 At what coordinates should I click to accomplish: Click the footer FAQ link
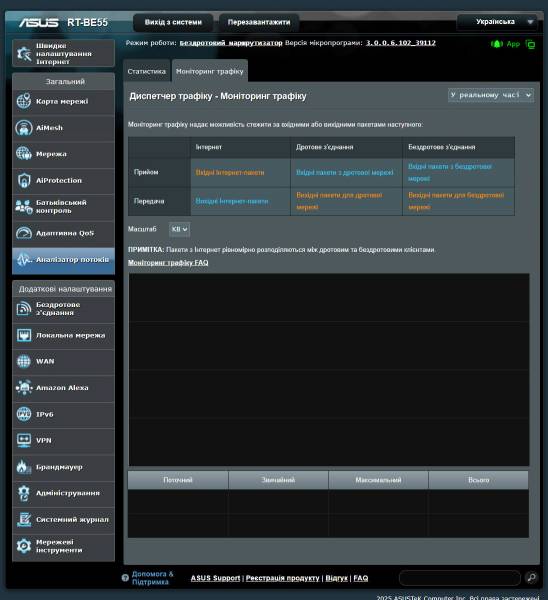click(x=360, y=578)
